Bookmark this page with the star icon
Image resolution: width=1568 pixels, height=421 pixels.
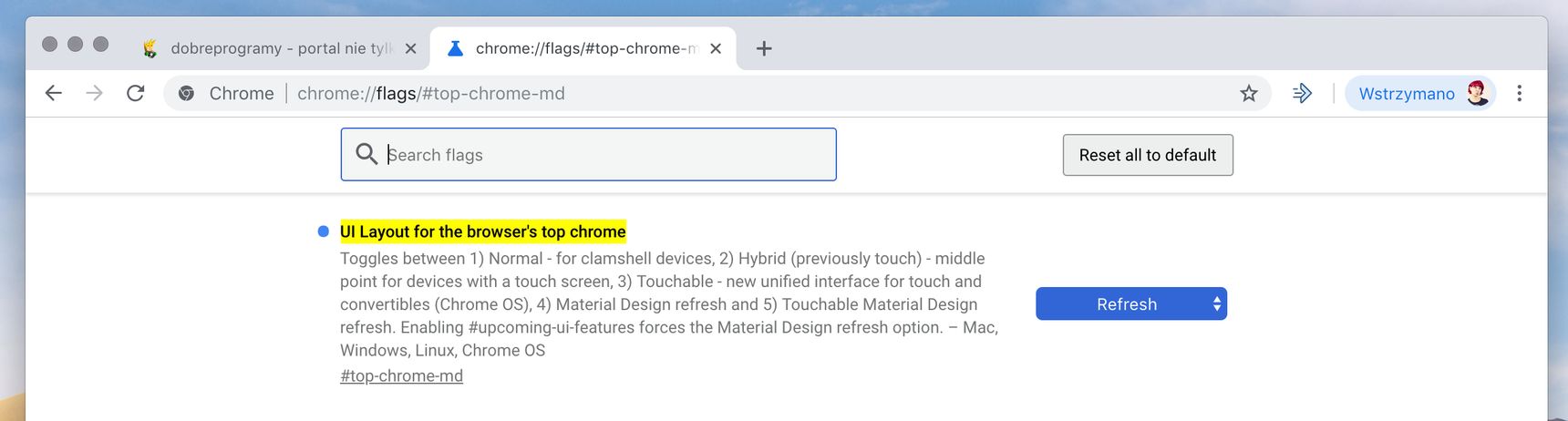click(1249, 93)
